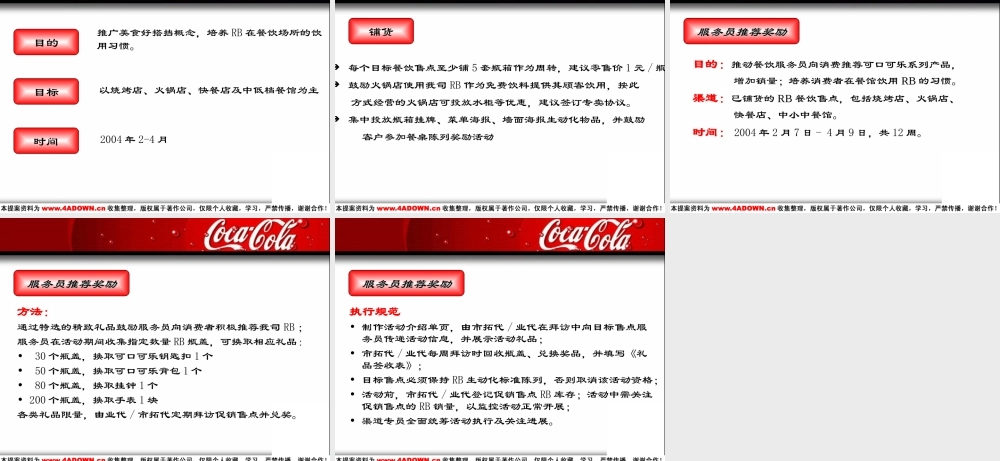Click 服务员推荐奖励 badge on the 渠道 slide

(741, 31)
